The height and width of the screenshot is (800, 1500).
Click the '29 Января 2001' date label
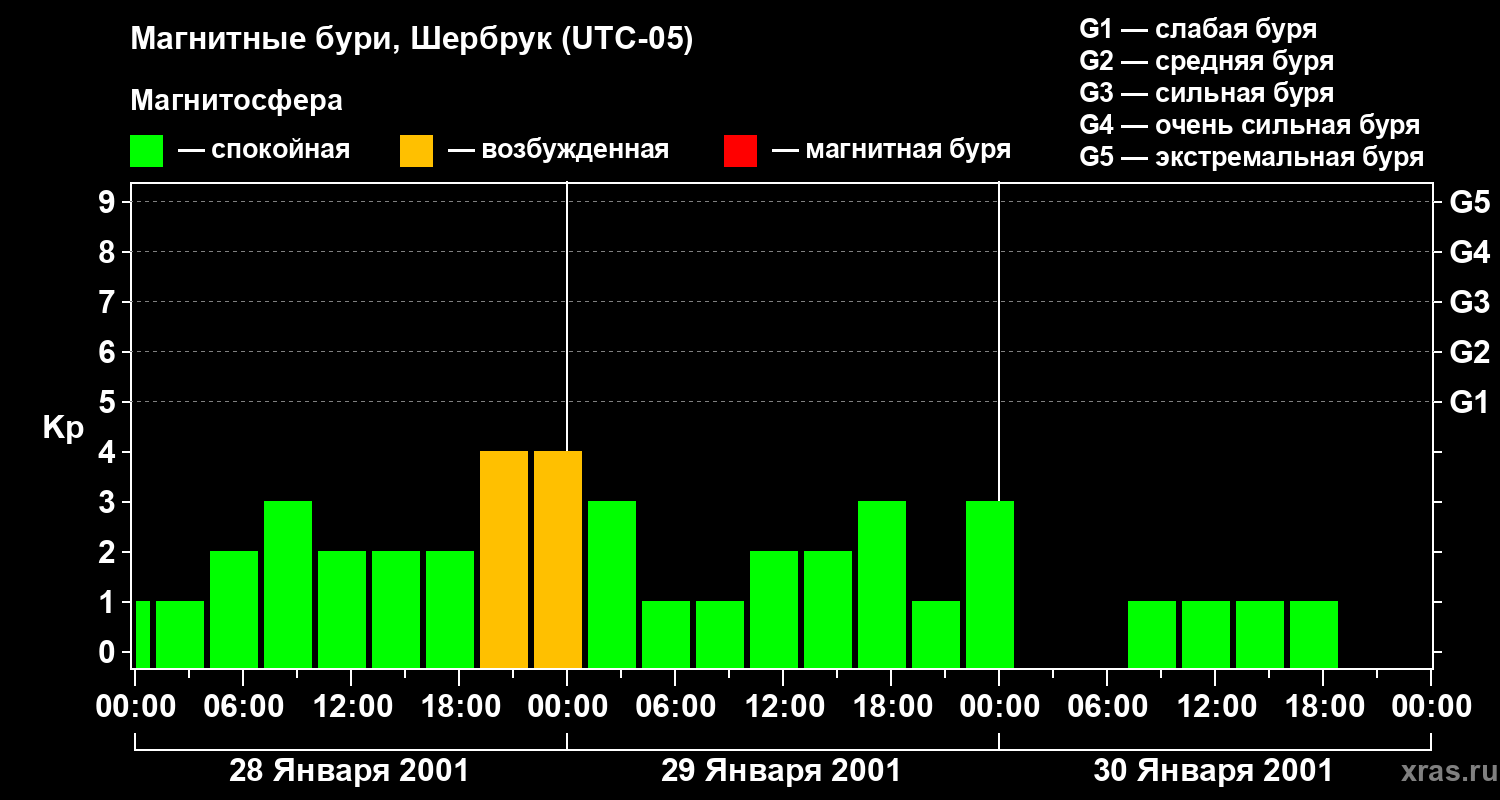point(781,771)
